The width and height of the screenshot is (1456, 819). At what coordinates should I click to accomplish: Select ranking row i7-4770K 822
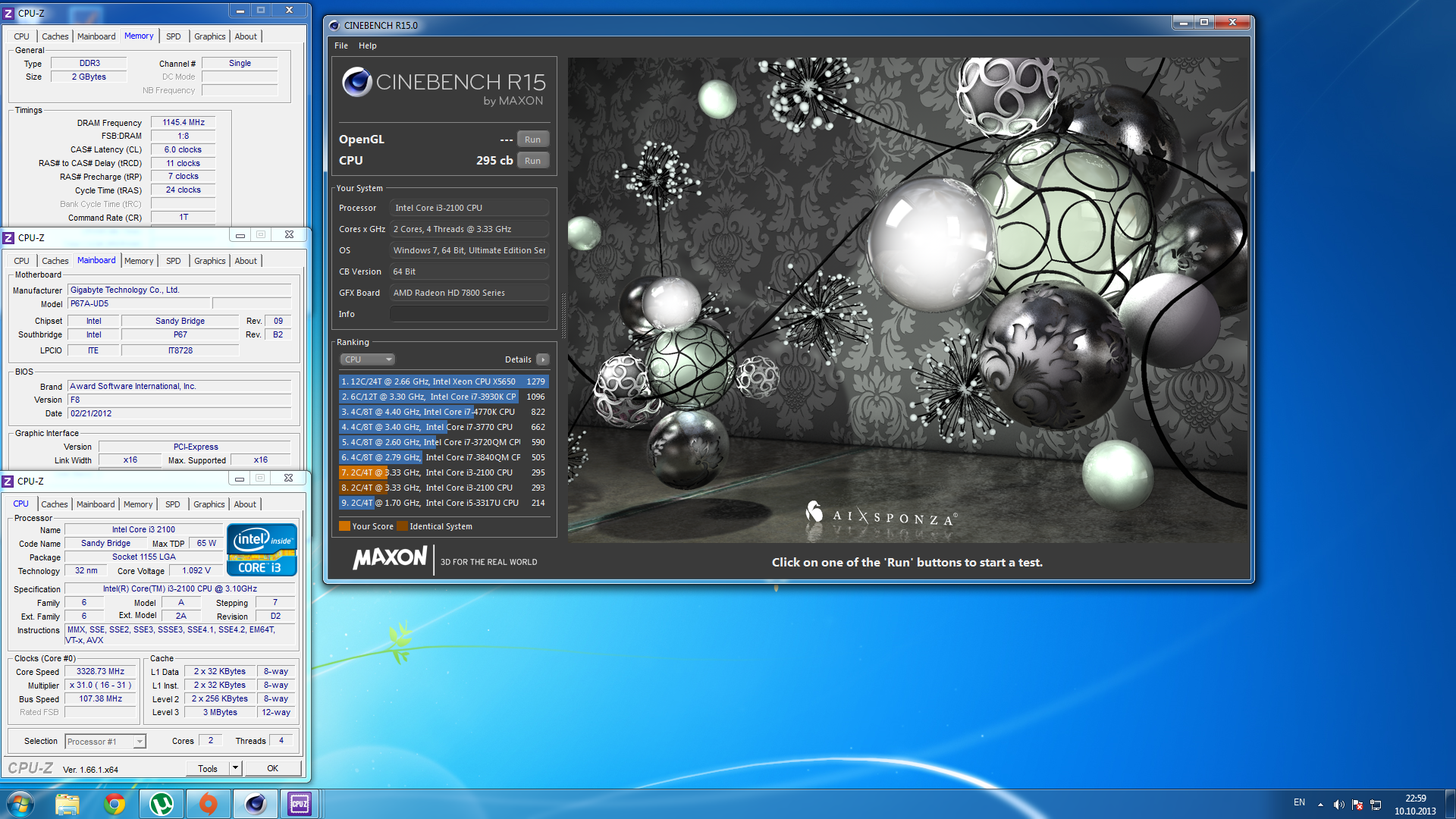(444, 412)
